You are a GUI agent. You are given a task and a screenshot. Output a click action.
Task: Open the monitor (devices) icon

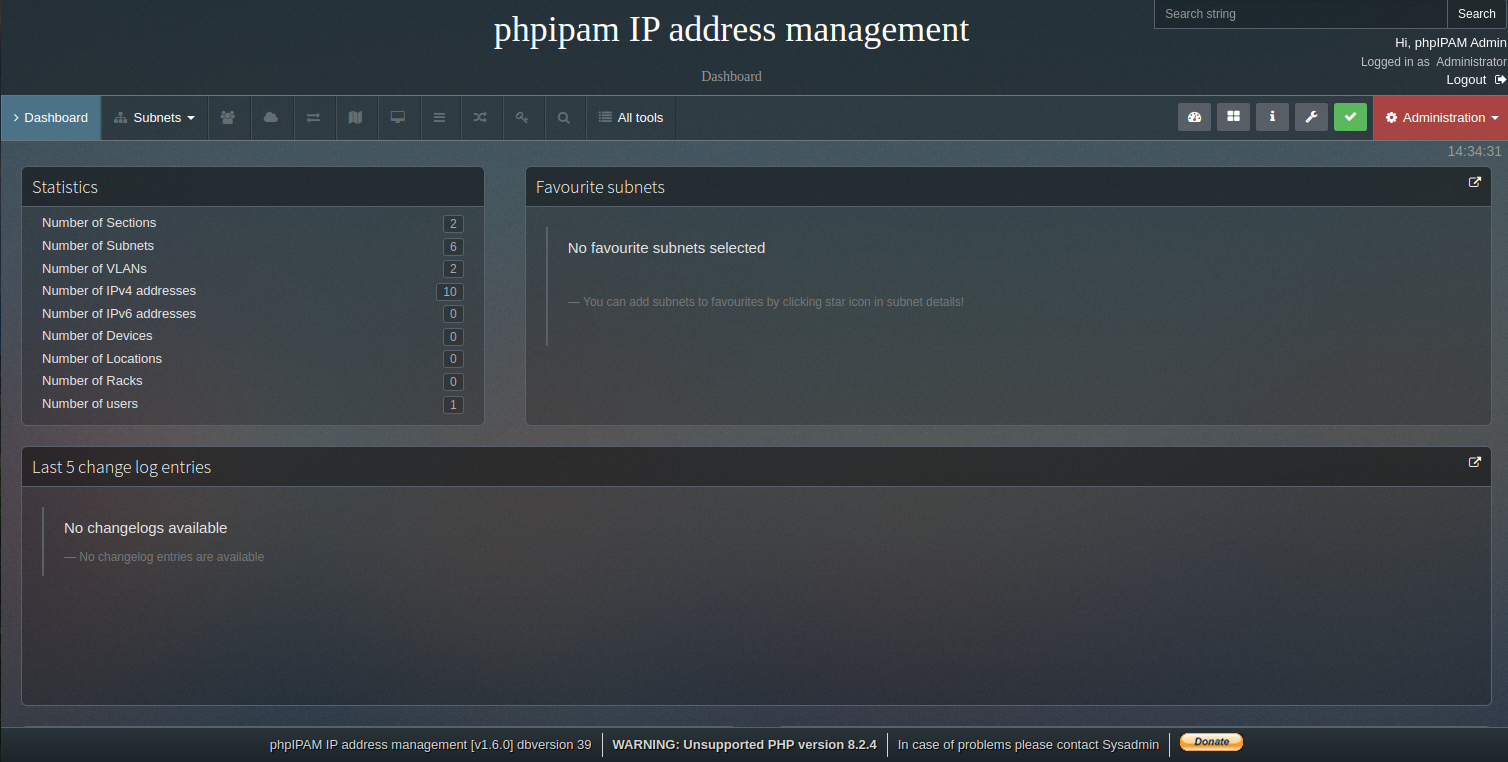click(x=397, y=118)
